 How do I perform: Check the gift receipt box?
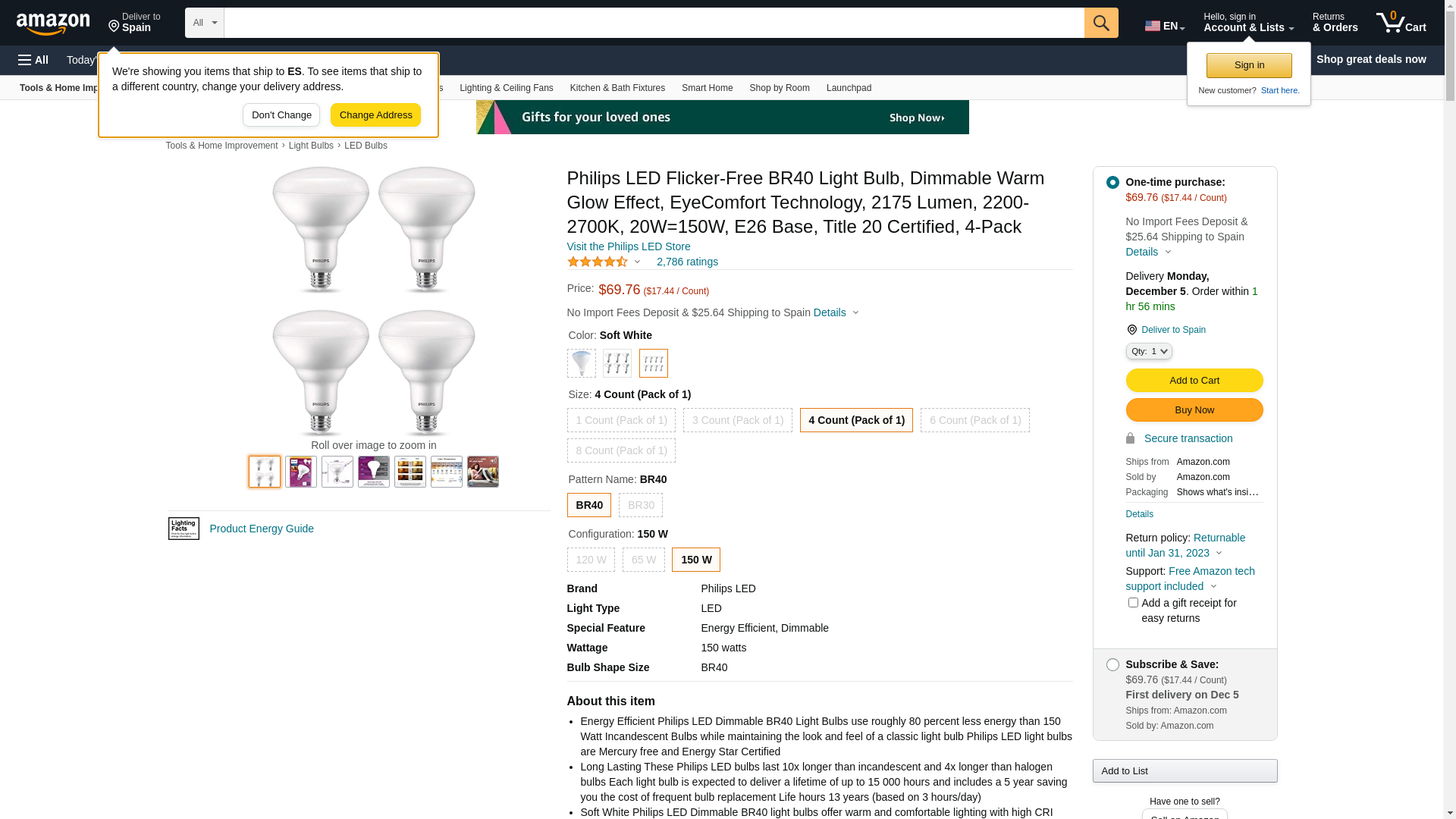point(1133,603)
